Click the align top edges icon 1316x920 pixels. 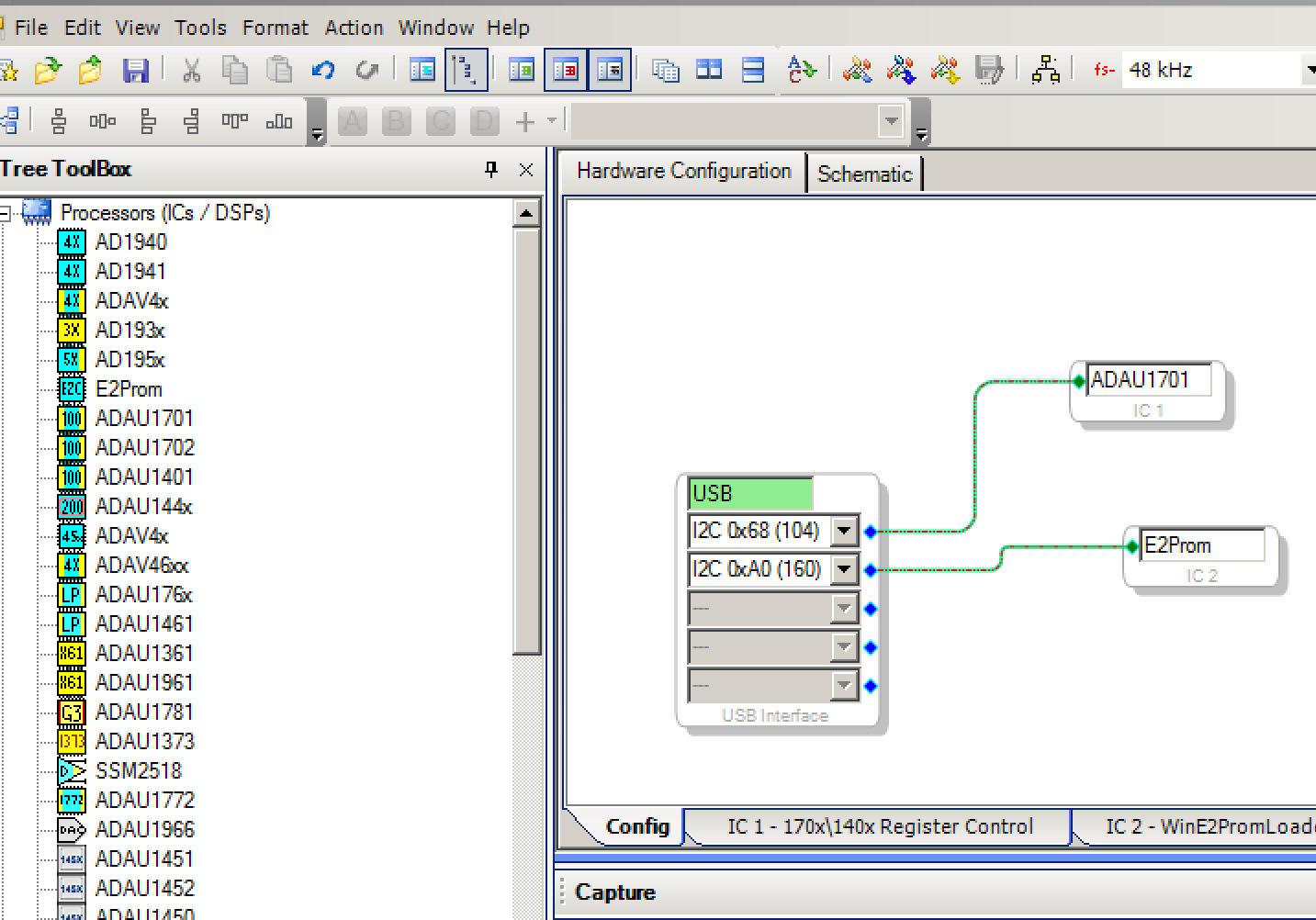pyautogui.click(x=235, y=120)
